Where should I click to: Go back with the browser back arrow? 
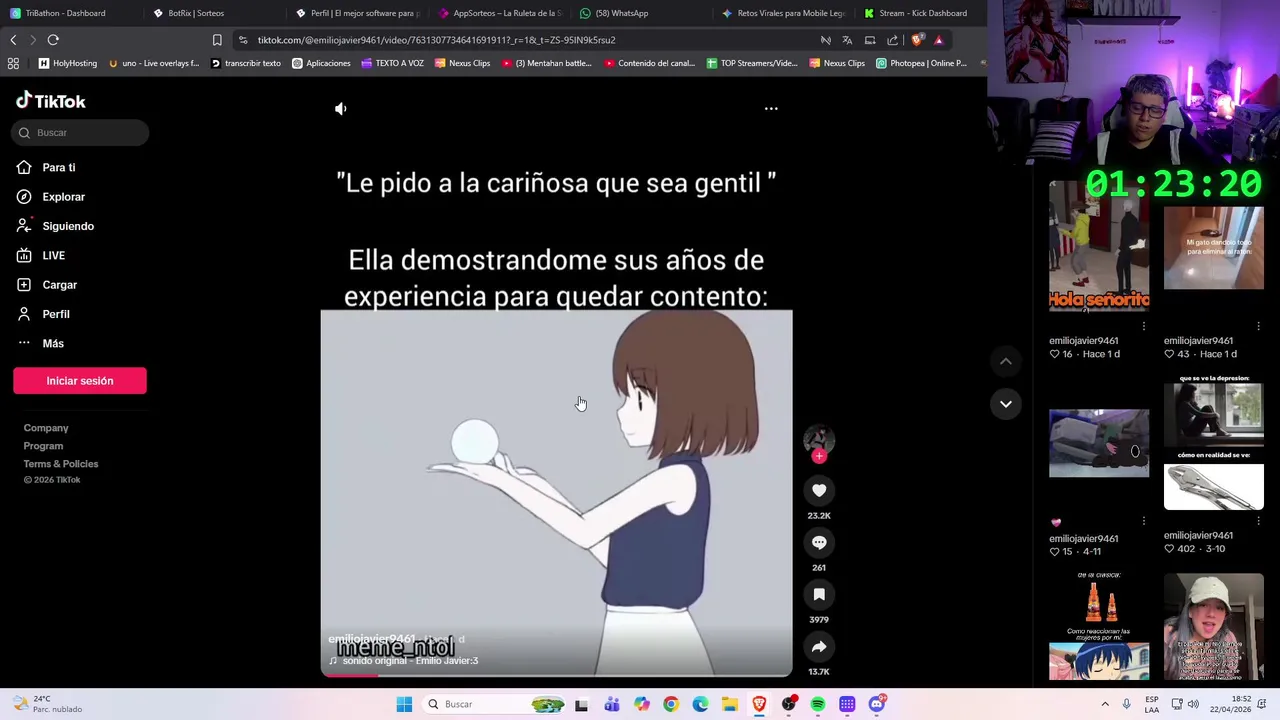[x=13, y=40]
